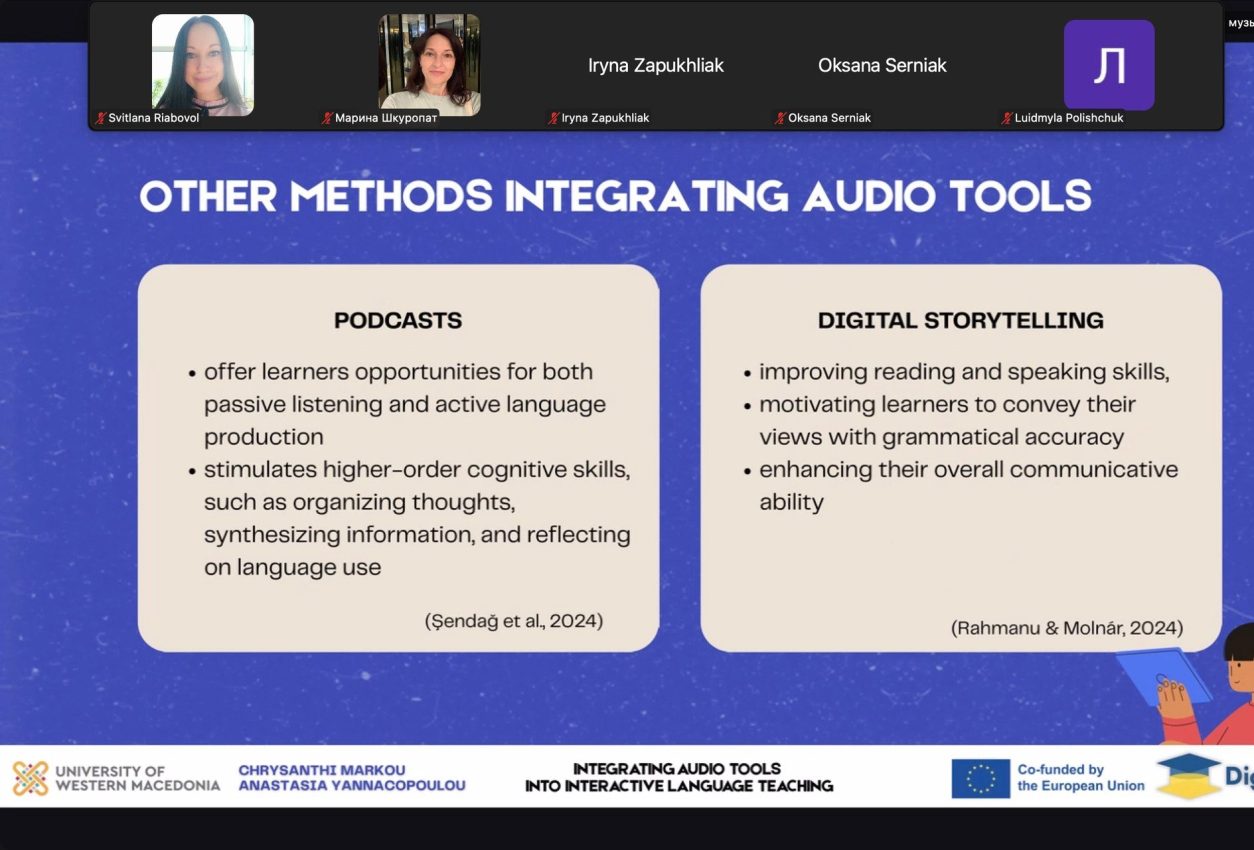
Task: Click the graduation cap logo in the footer
Action: tap(1188, 776)
